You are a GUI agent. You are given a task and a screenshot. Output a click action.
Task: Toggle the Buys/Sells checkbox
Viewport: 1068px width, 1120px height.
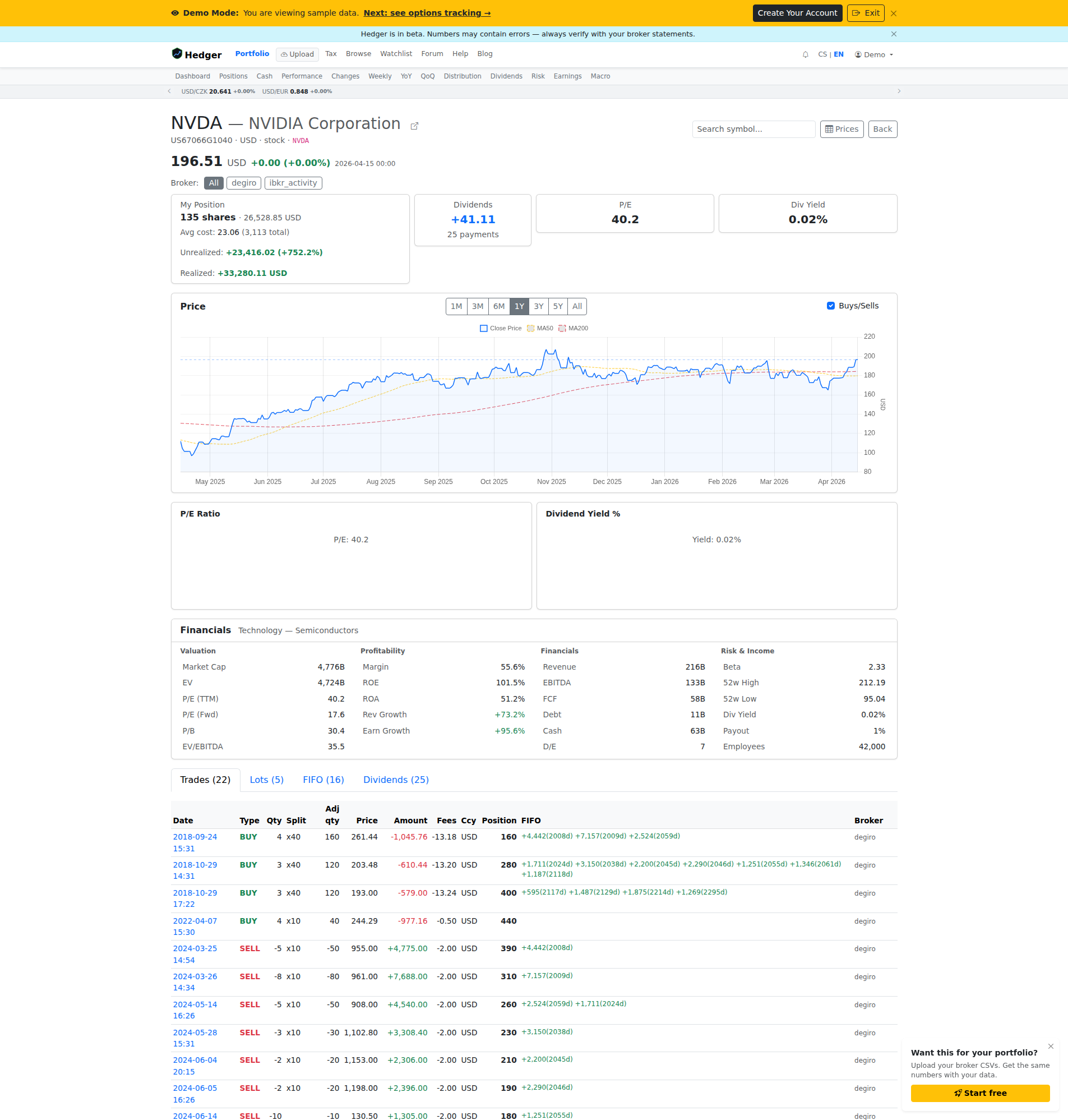[831, 306]
